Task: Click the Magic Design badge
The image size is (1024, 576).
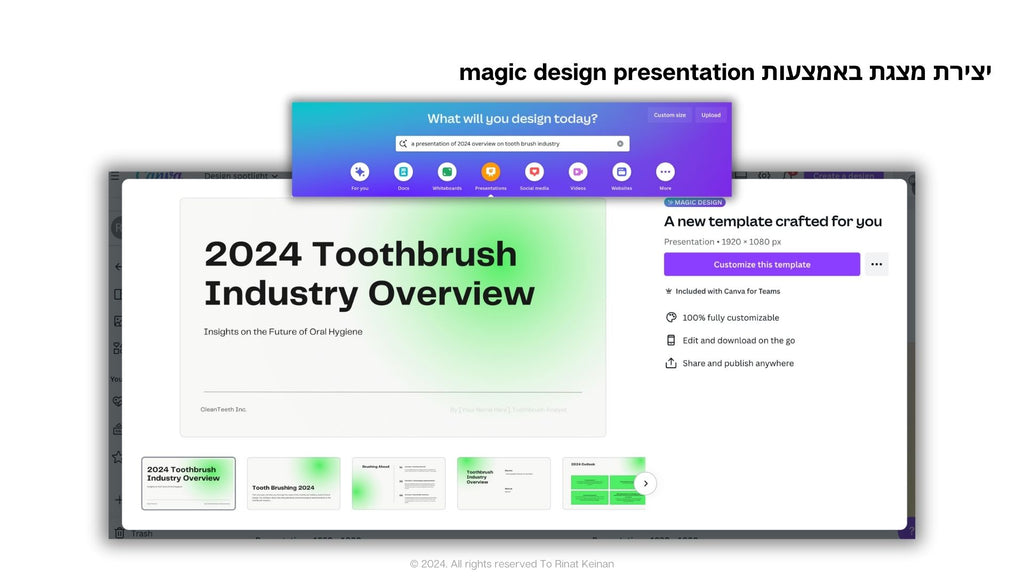Action: (x=695, y=202)
